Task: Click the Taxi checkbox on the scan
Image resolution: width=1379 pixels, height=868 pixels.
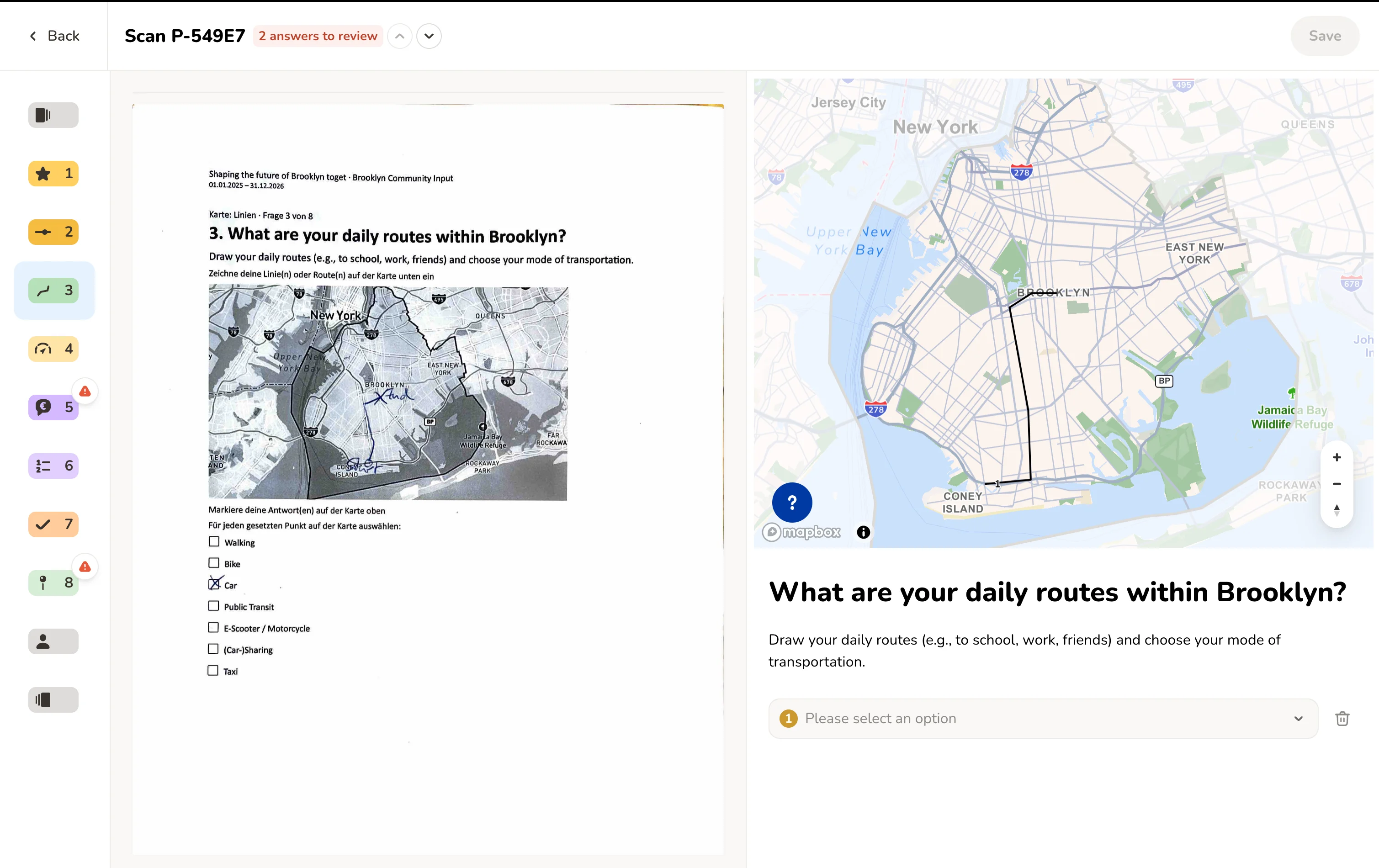Action: 213,671
